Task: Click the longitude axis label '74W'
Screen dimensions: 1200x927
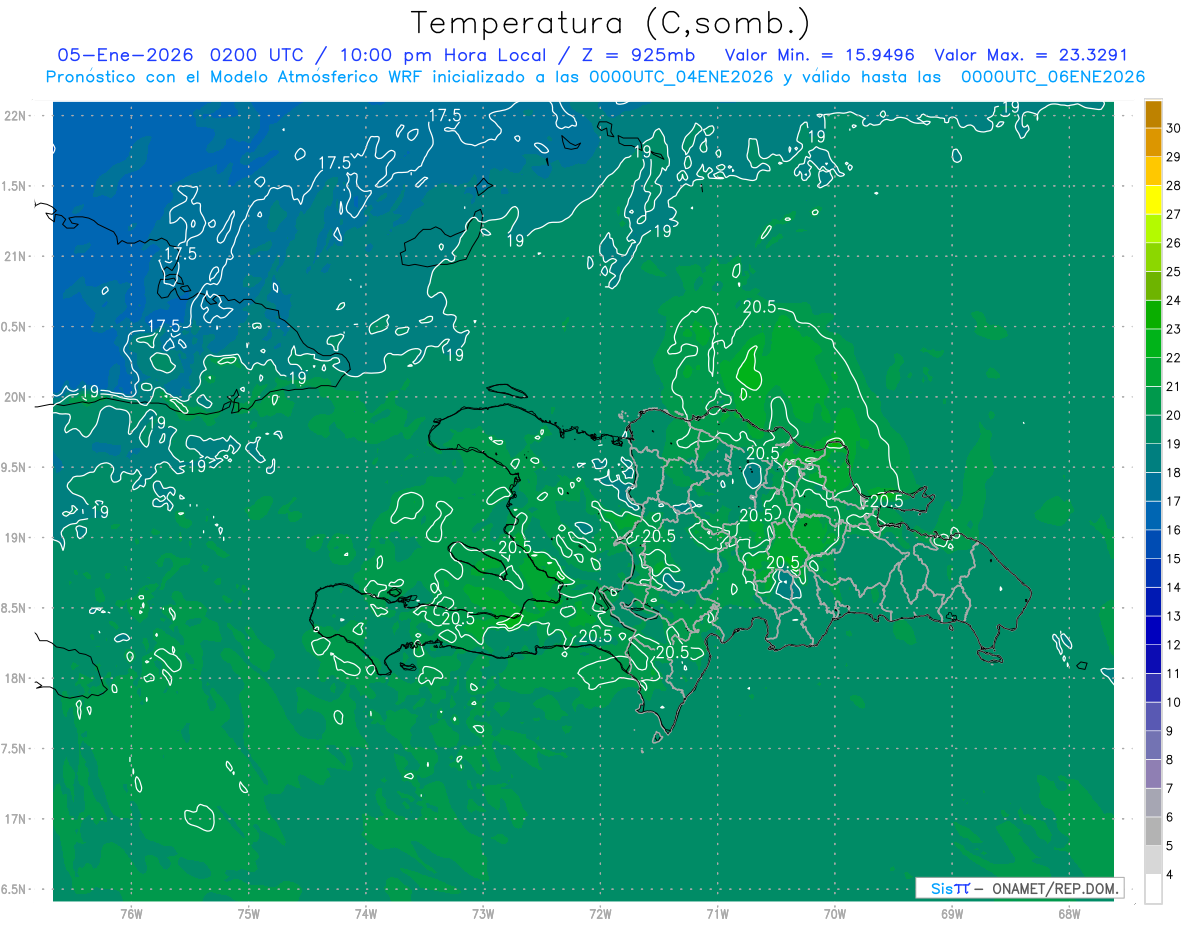Action: point(365,913)
